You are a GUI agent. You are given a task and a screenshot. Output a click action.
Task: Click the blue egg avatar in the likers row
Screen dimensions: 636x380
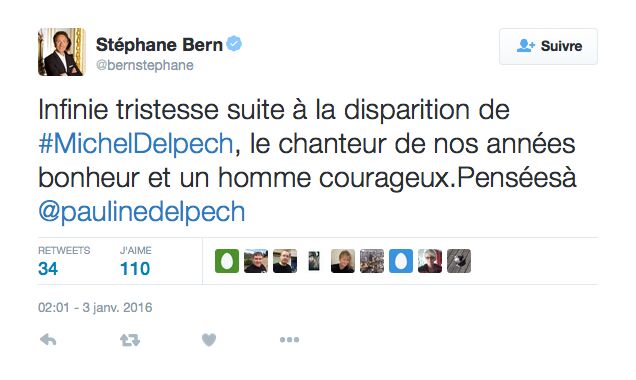click(401, 261)
